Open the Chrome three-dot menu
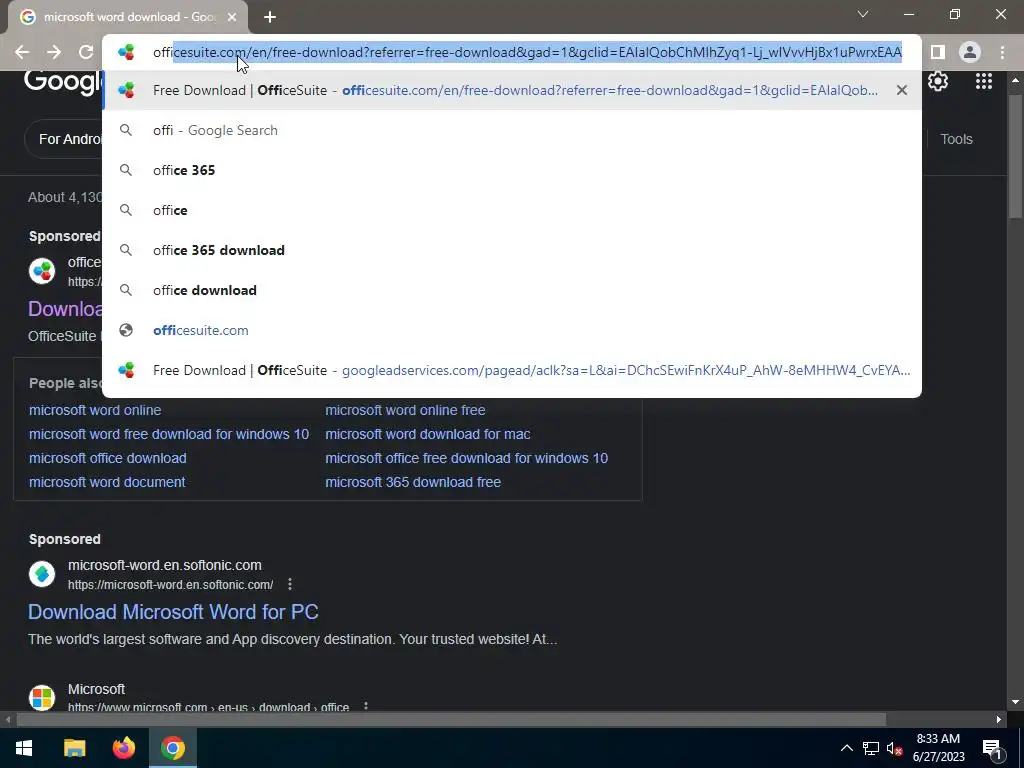 [x=1002, y=52]
